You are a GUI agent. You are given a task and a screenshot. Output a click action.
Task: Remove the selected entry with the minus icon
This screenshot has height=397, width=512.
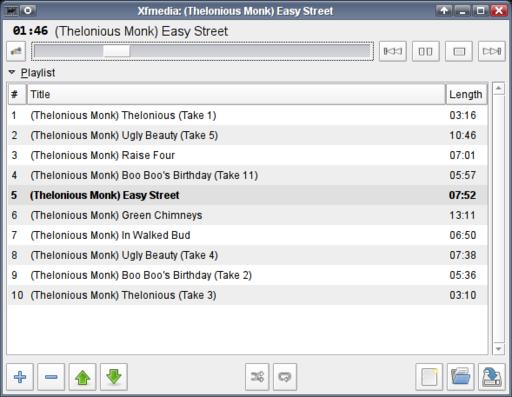click(x=51, y=377)
